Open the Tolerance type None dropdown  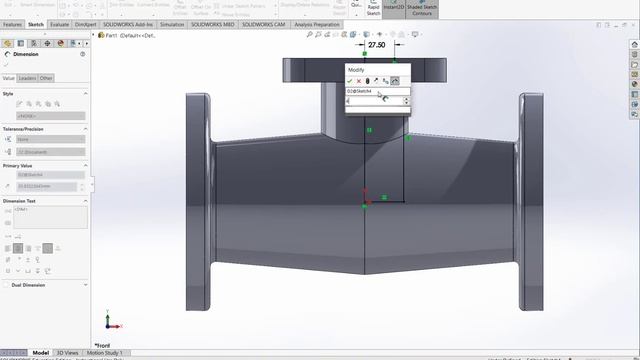click(51, 139)
